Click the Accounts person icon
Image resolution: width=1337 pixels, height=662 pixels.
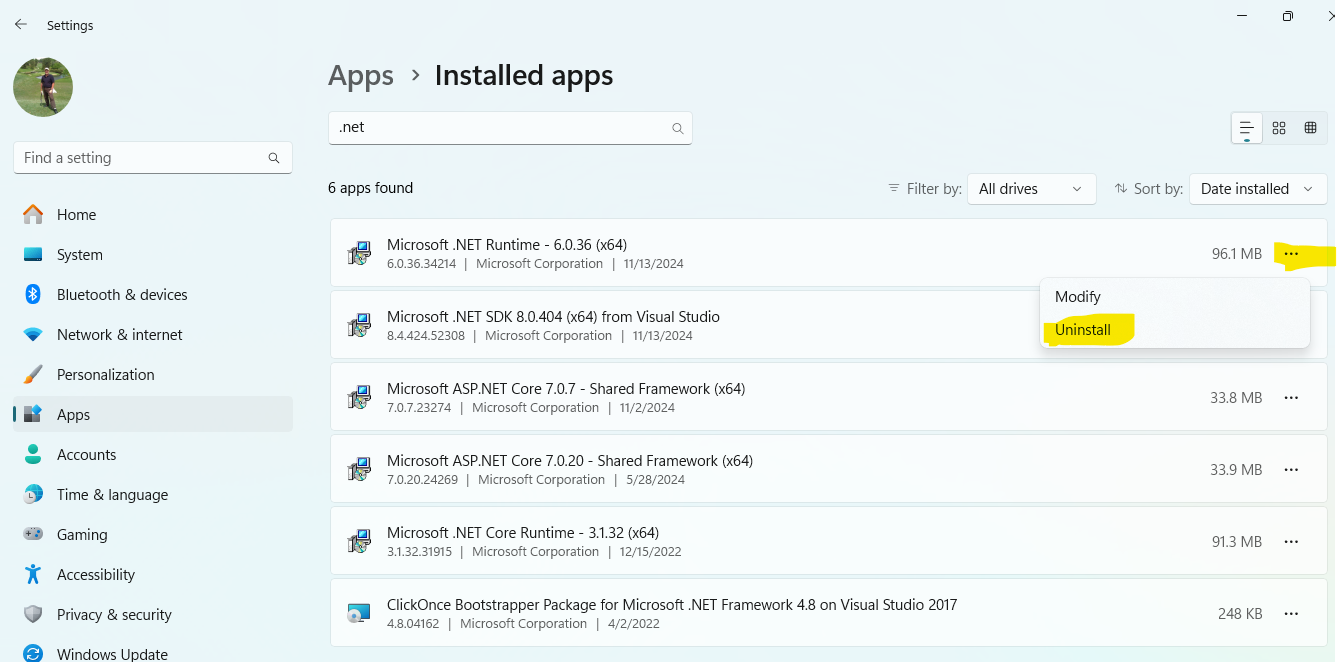coord(33,454)
